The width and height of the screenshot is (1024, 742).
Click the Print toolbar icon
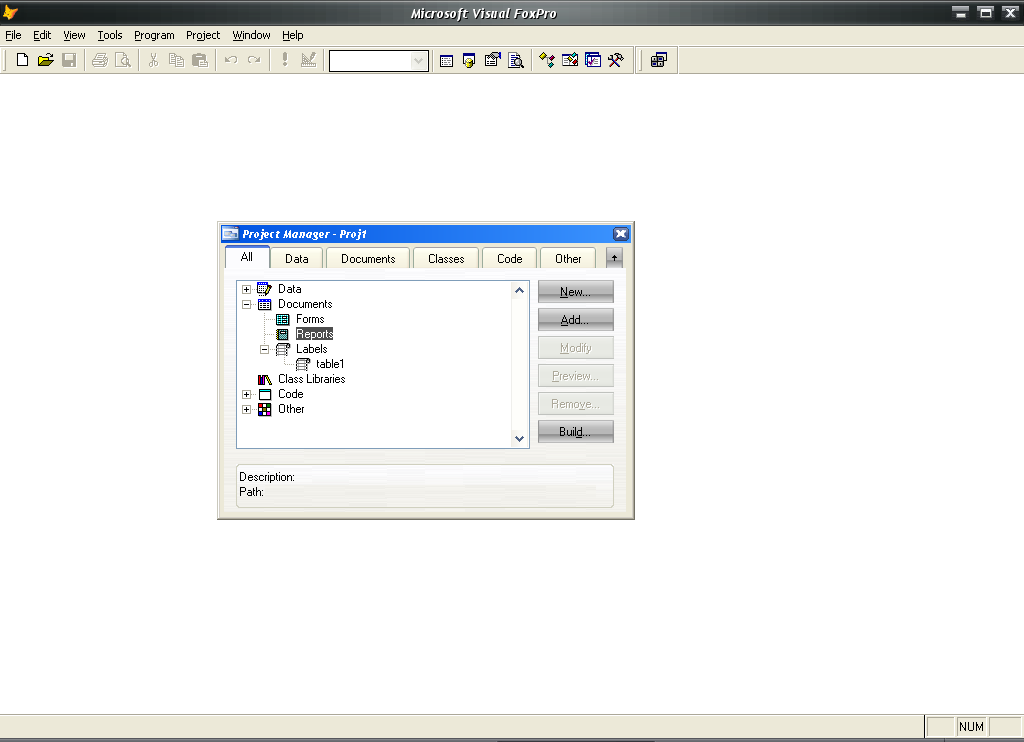click(x=99, y=60)
